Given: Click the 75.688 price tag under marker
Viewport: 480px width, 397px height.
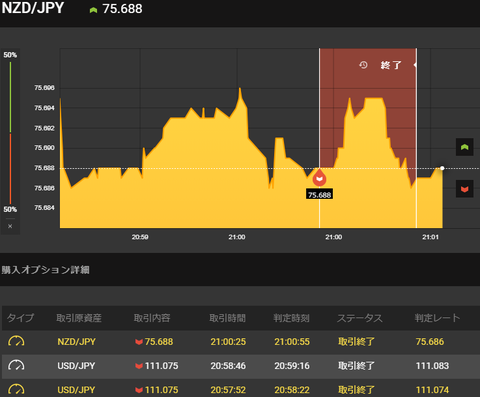Looking at the screenshot, I should 319,195.
